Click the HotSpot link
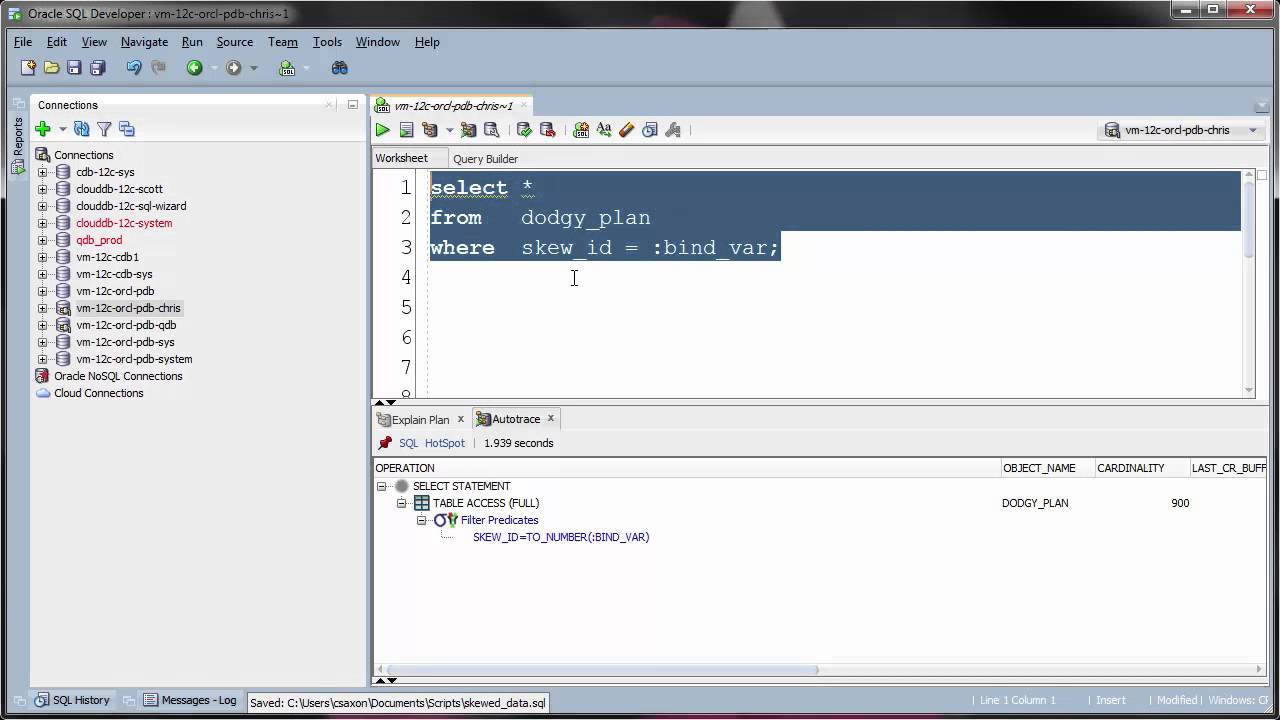This screenshot has width=1280, height=720. [x=446, y=443]
